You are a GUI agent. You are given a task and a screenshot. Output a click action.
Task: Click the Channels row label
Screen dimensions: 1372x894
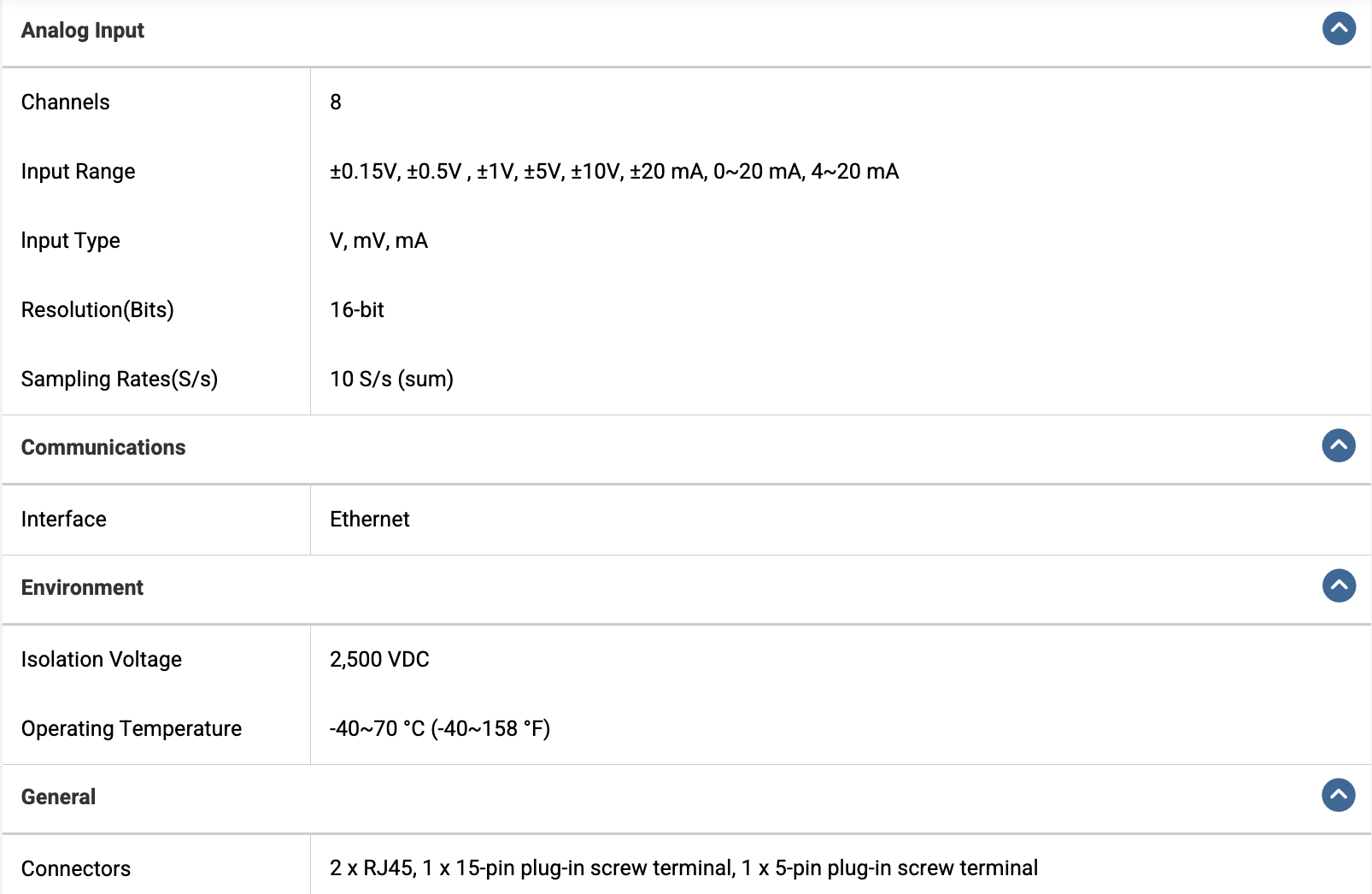point(66,102)
